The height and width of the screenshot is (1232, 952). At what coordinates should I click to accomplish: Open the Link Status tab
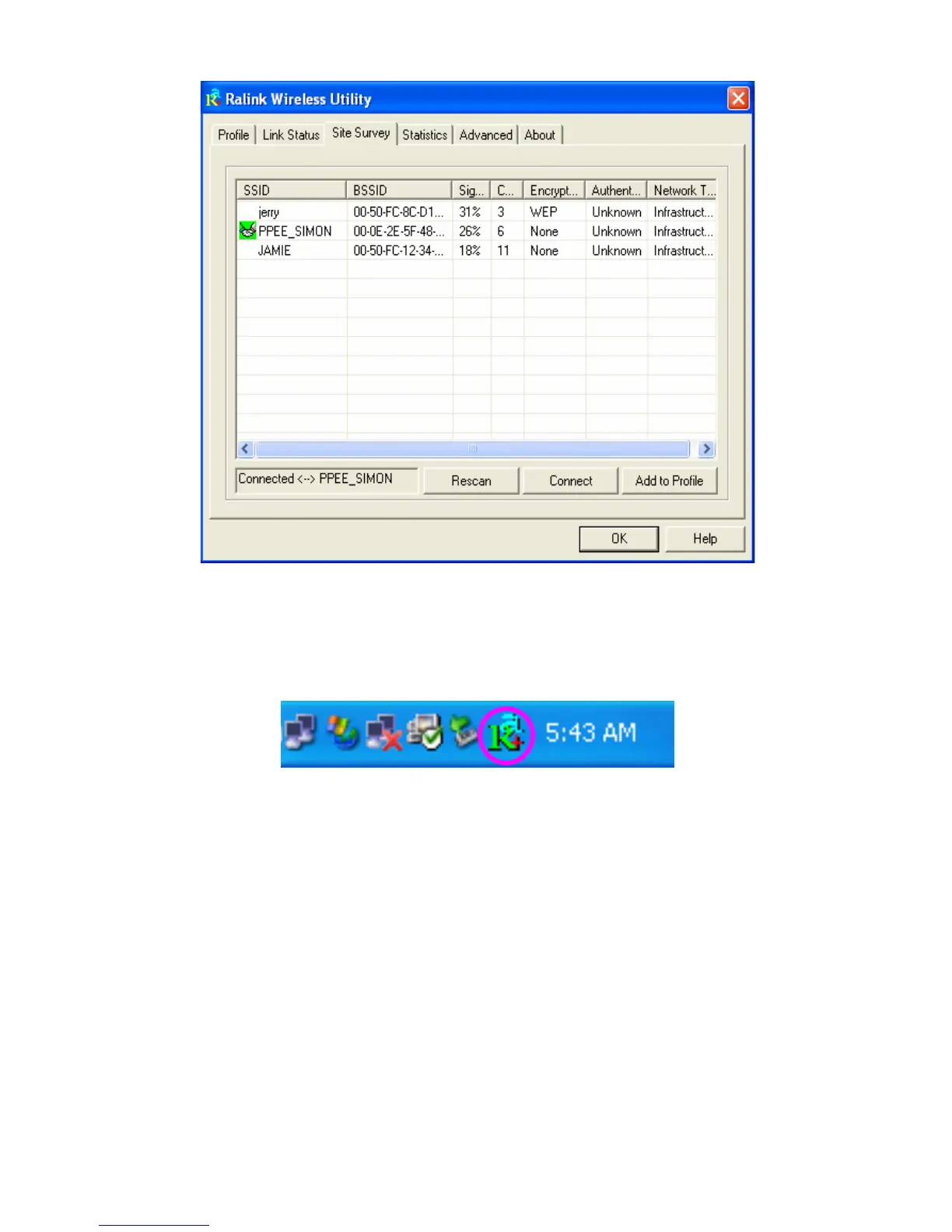tap(291, 135)
